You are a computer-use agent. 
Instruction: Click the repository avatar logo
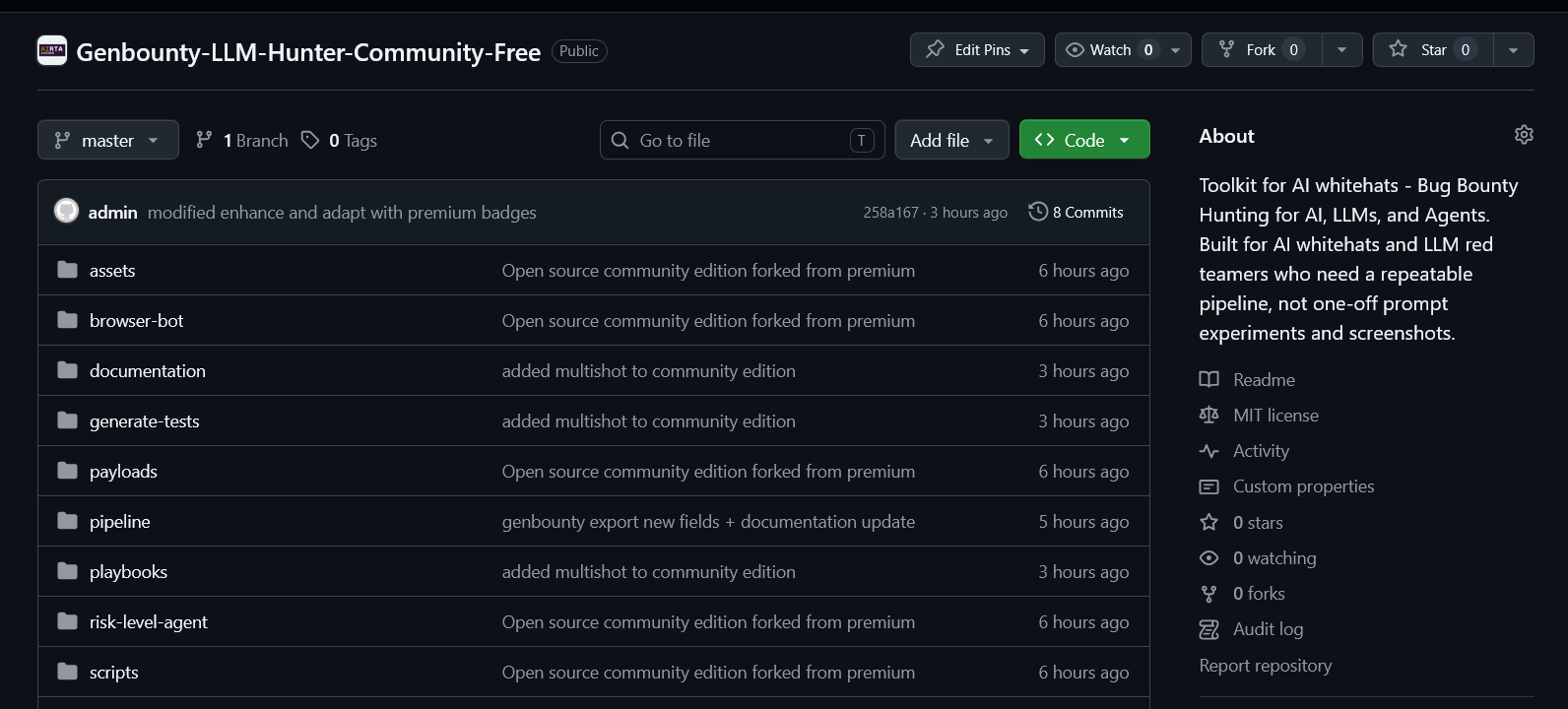(52, 50)
